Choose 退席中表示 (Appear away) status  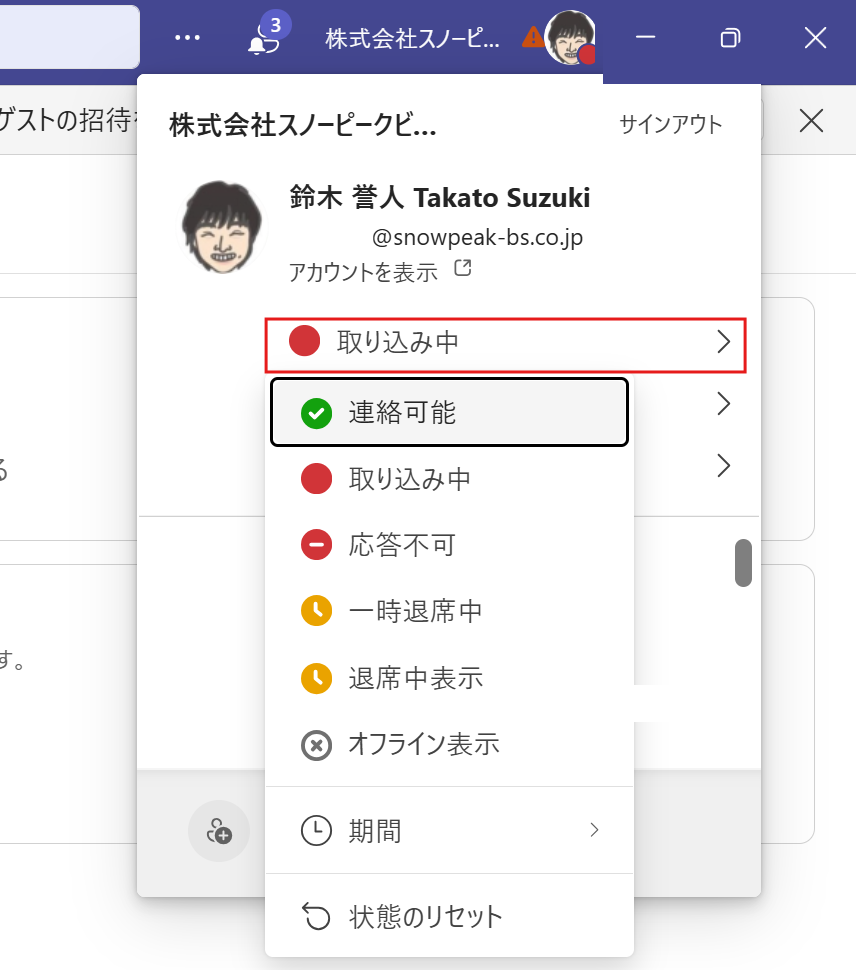[415, 679]
